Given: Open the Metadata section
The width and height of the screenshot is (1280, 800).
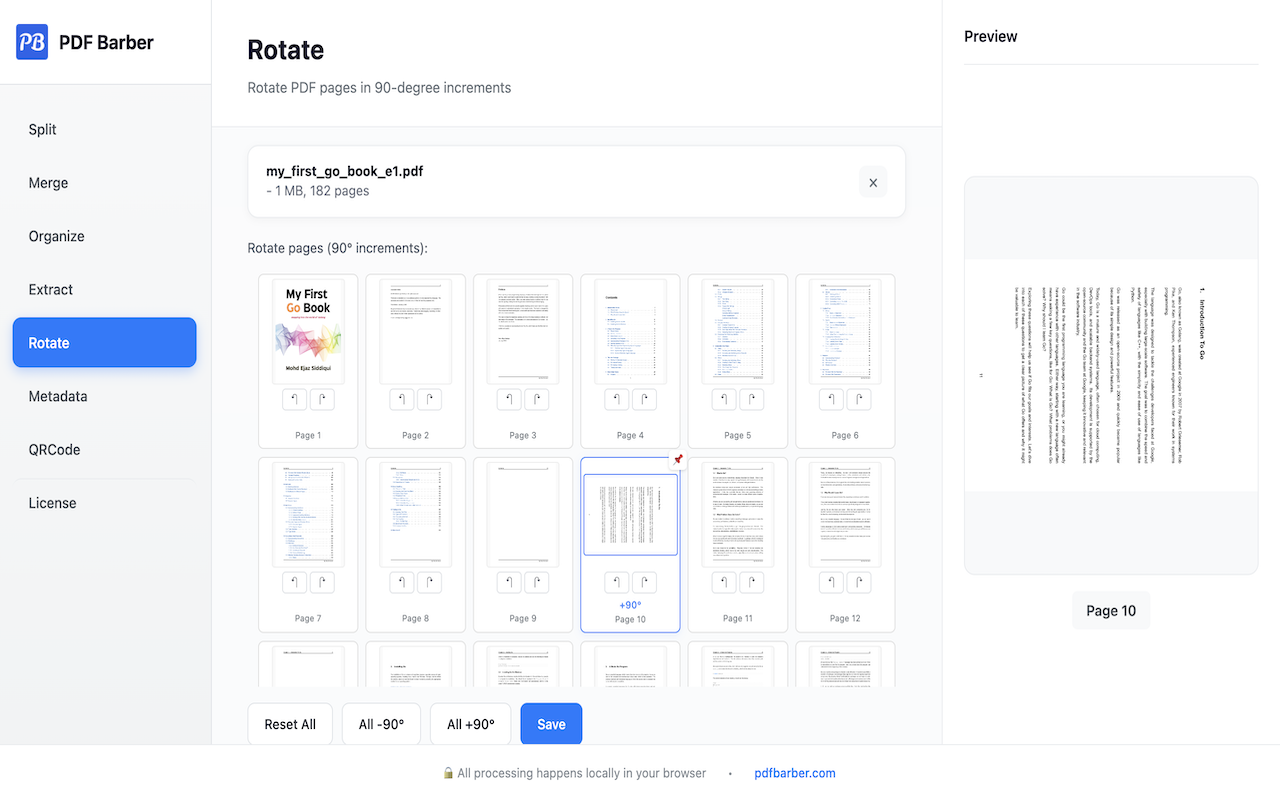Looking at the screenshot, I should coord(104,396).
